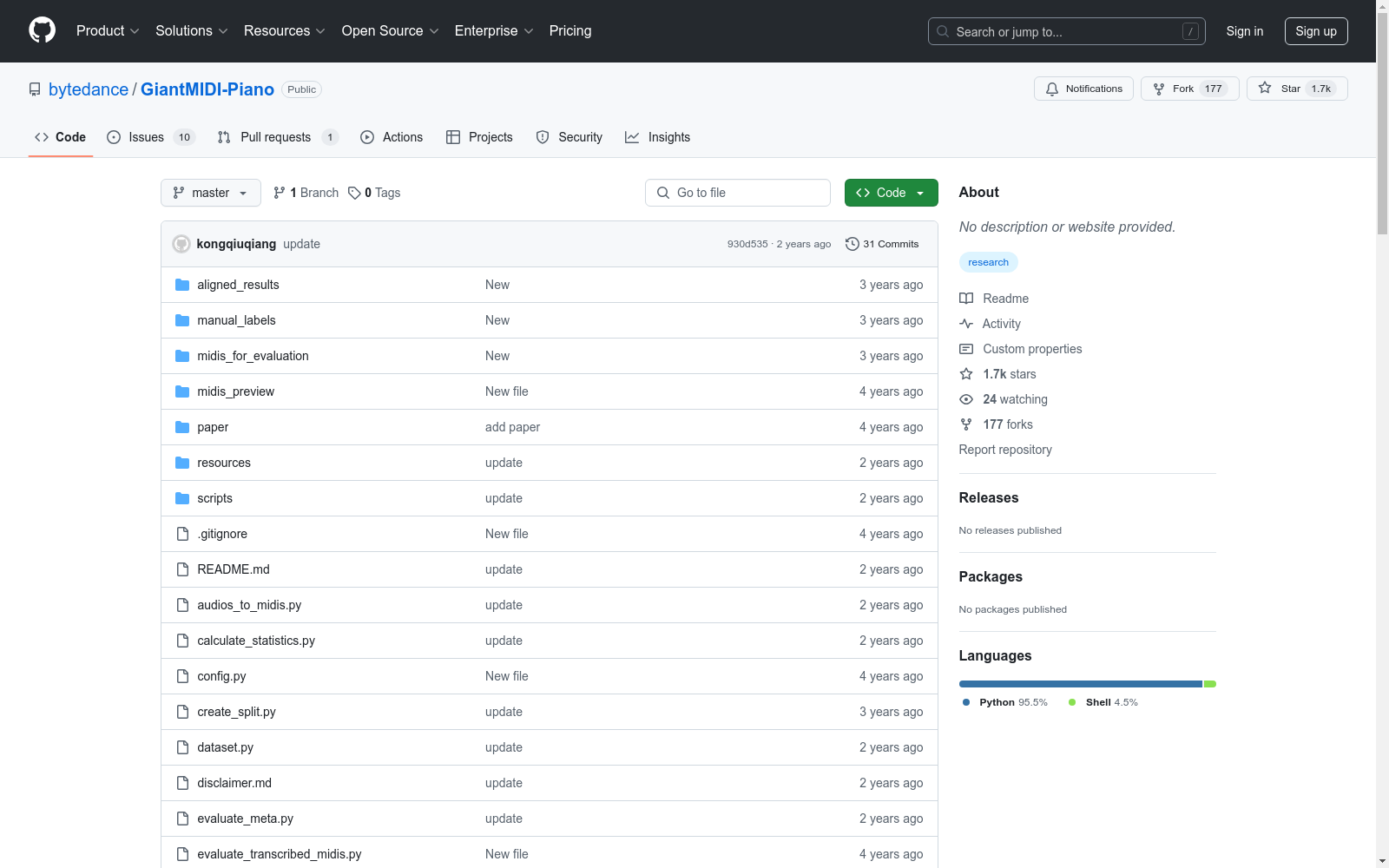Open the calculate_statistics.py file
Viewport: 1389px width, 868px height.
coord(256,641)
